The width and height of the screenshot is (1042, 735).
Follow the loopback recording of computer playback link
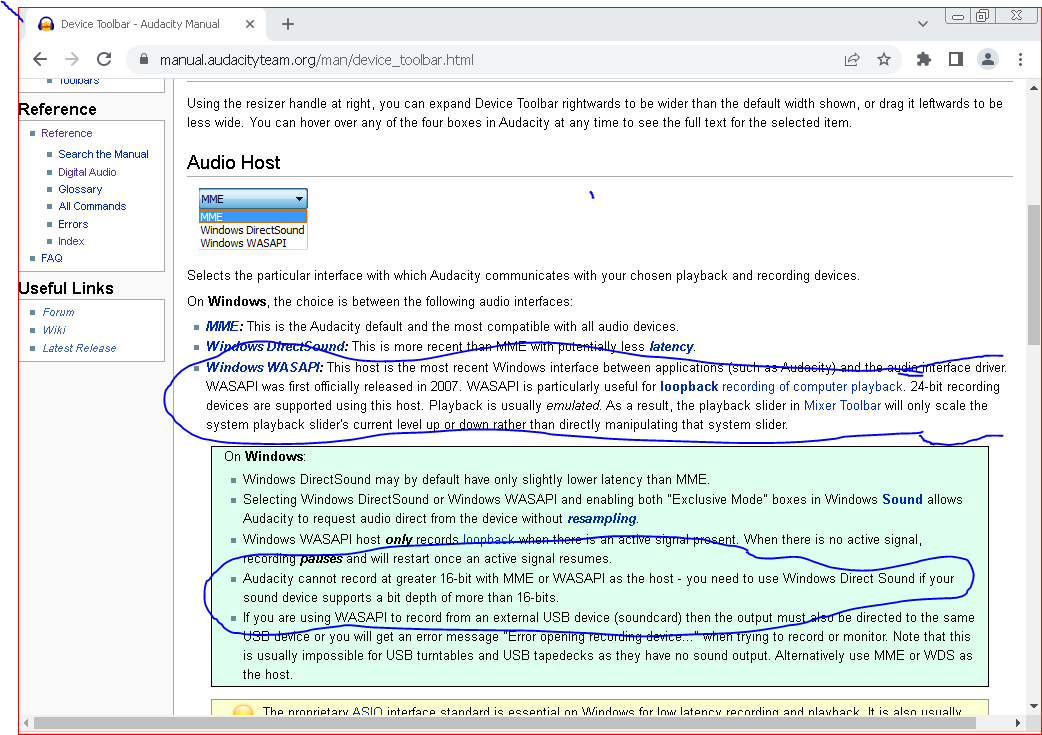tap(782, 387)
